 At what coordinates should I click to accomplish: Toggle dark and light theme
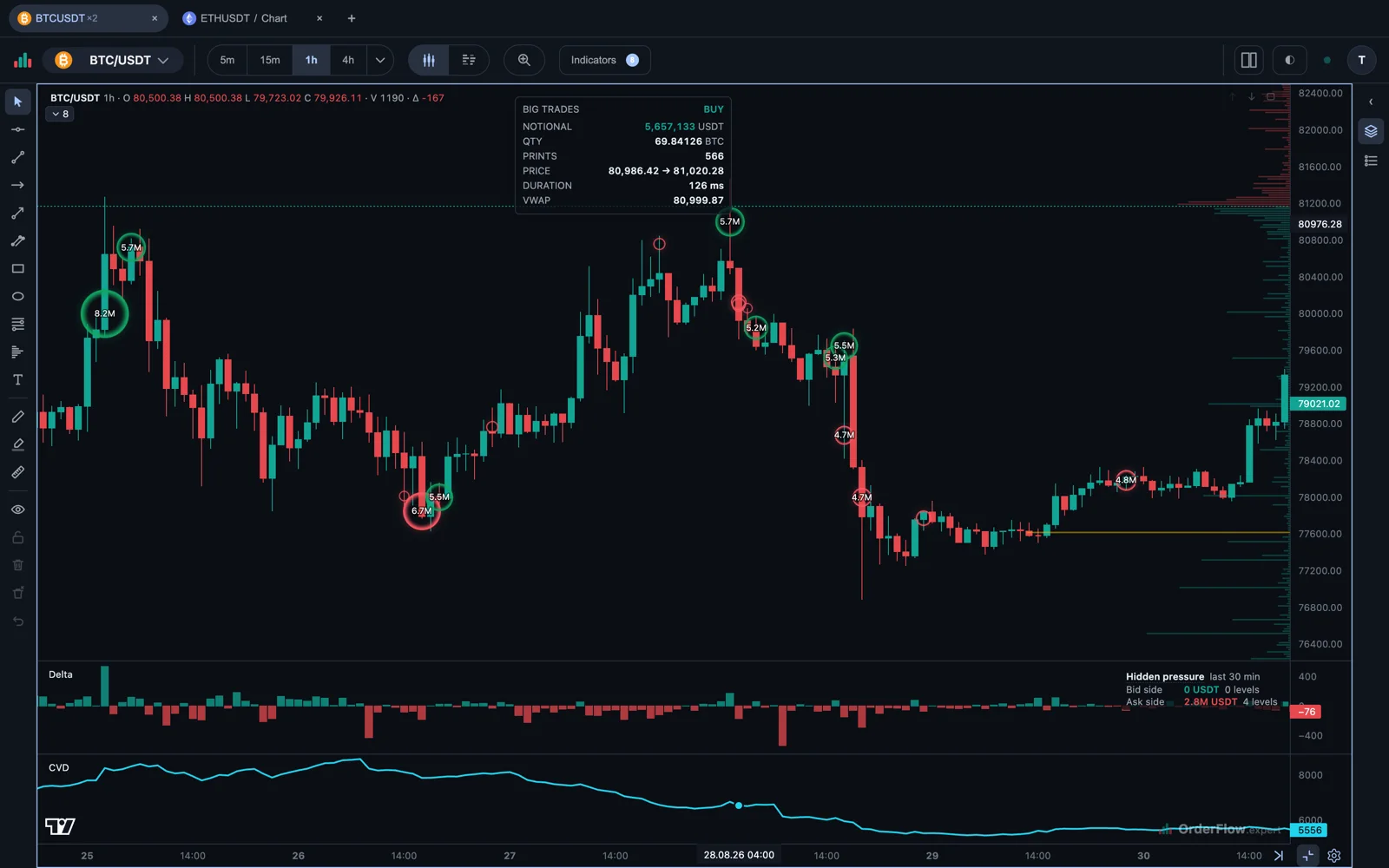pyautogui.click(x=1289, y=60)
